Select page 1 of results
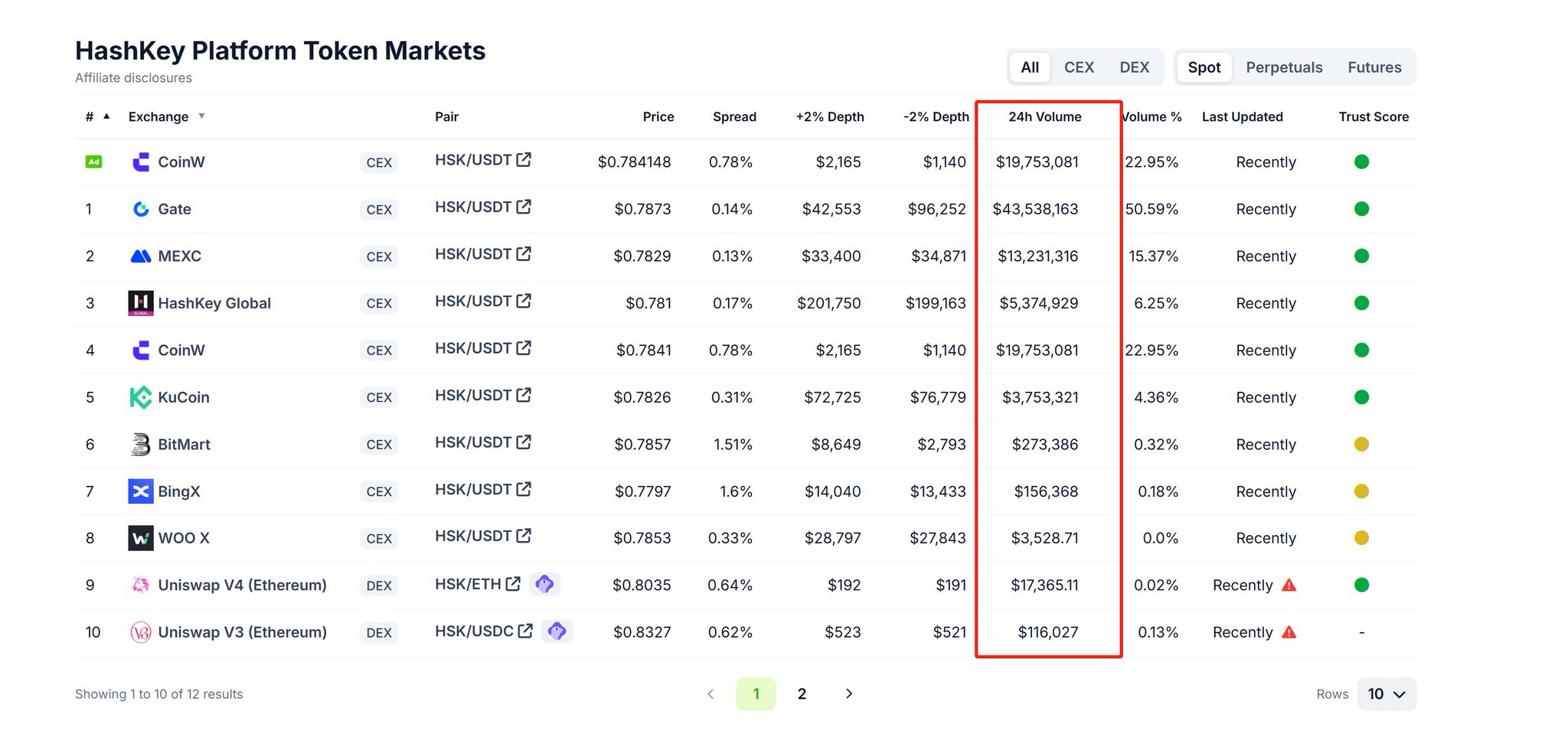Screen dimensions: 1568x744 [x=756, y=694]
